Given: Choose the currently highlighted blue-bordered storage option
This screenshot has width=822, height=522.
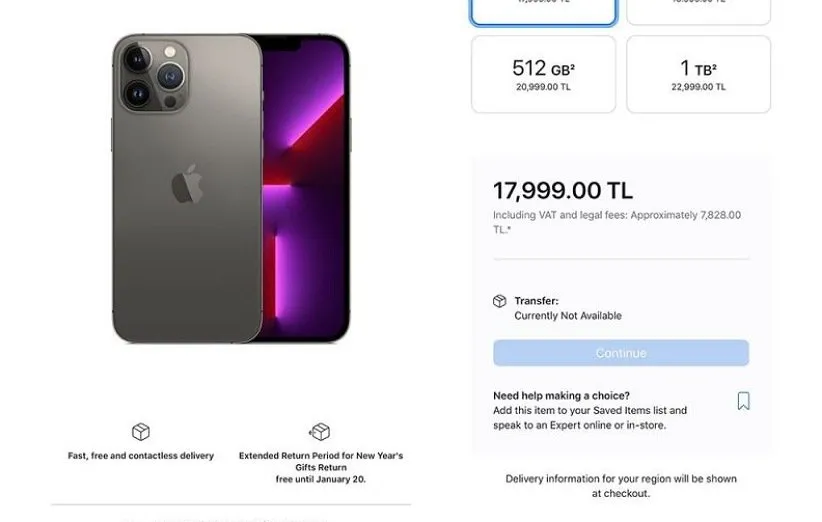Looking at the screenshot, I should [544, 12].
